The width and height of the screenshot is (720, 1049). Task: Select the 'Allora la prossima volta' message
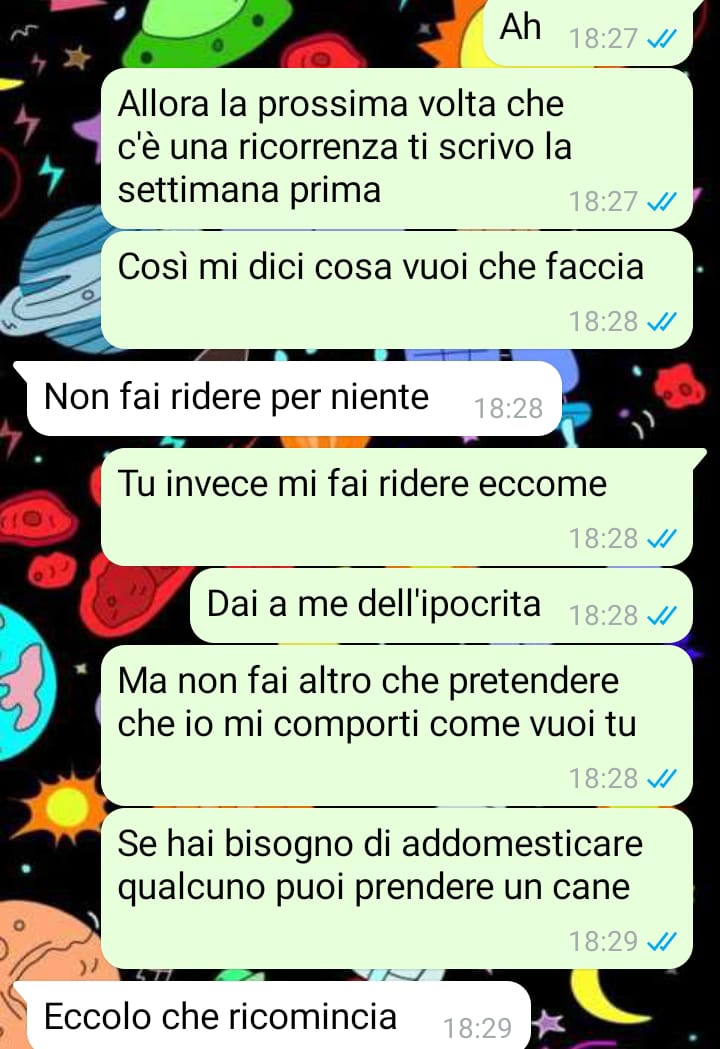click(396, 149)
